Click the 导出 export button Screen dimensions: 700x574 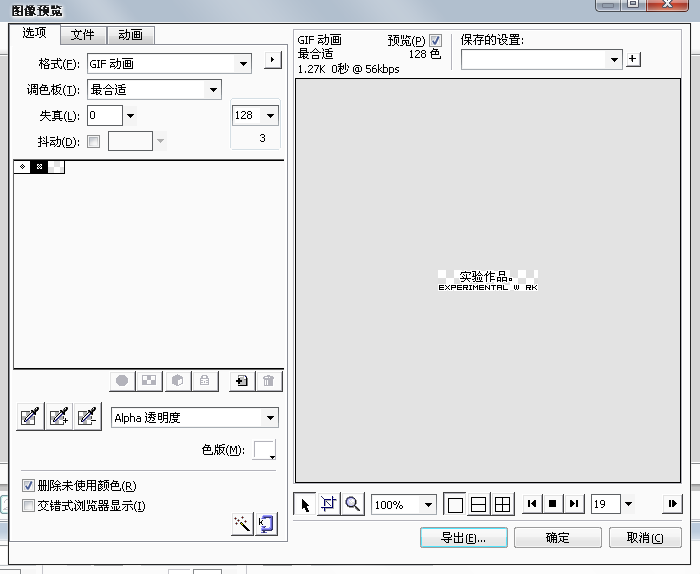point(463,538)
